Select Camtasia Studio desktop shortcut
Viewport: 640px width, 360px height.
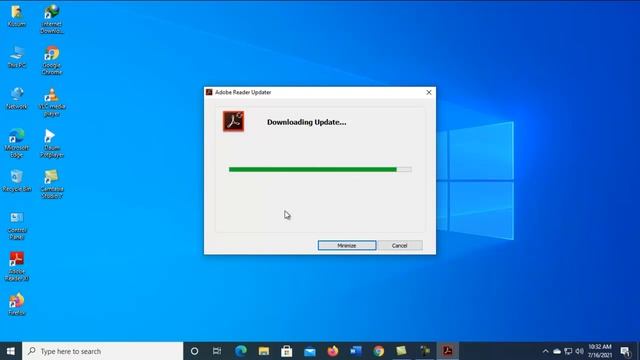click(52, 184)
